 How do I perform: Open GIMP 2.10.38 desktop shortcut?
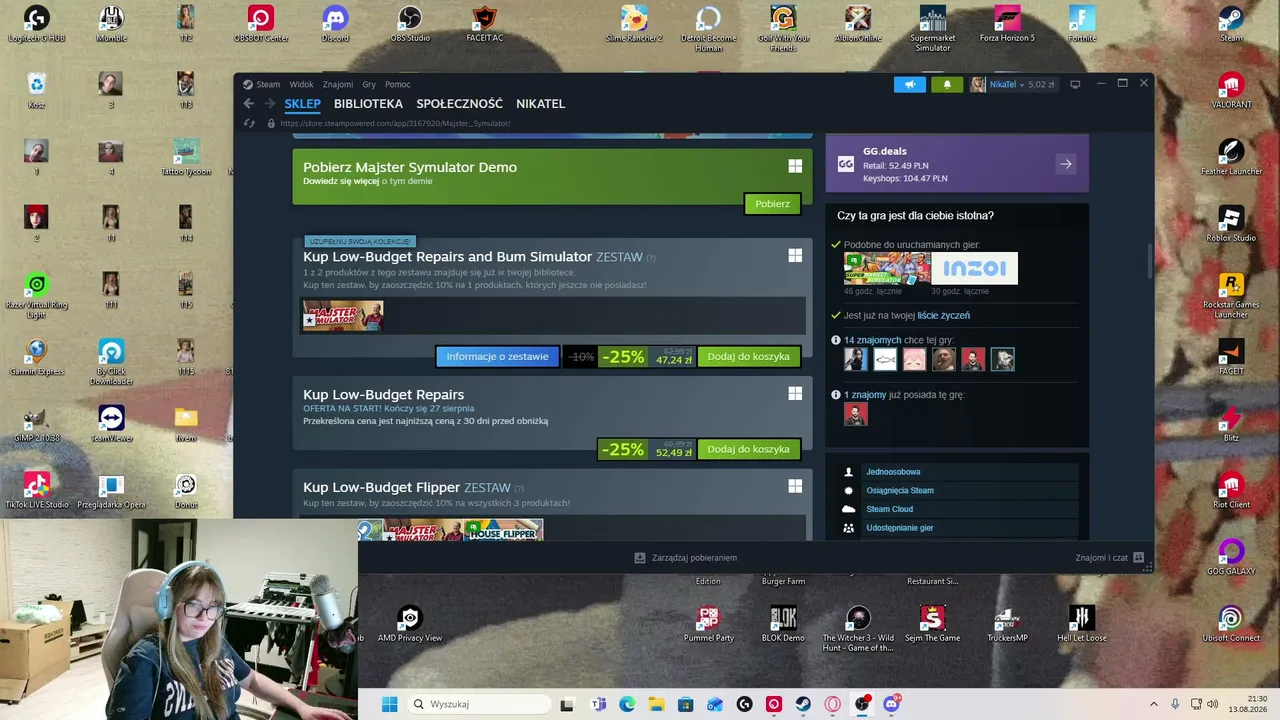coord(36,424)
